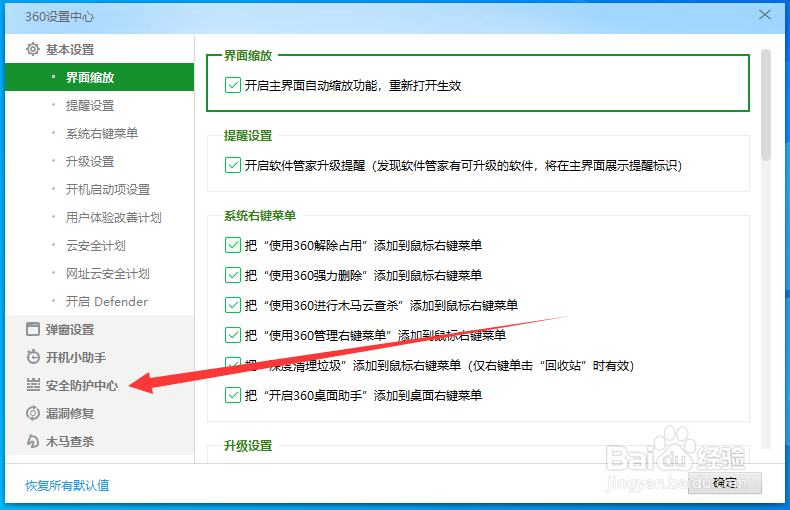Close the 360设置中心 window

pyautogui.click(x=765, y=15)
